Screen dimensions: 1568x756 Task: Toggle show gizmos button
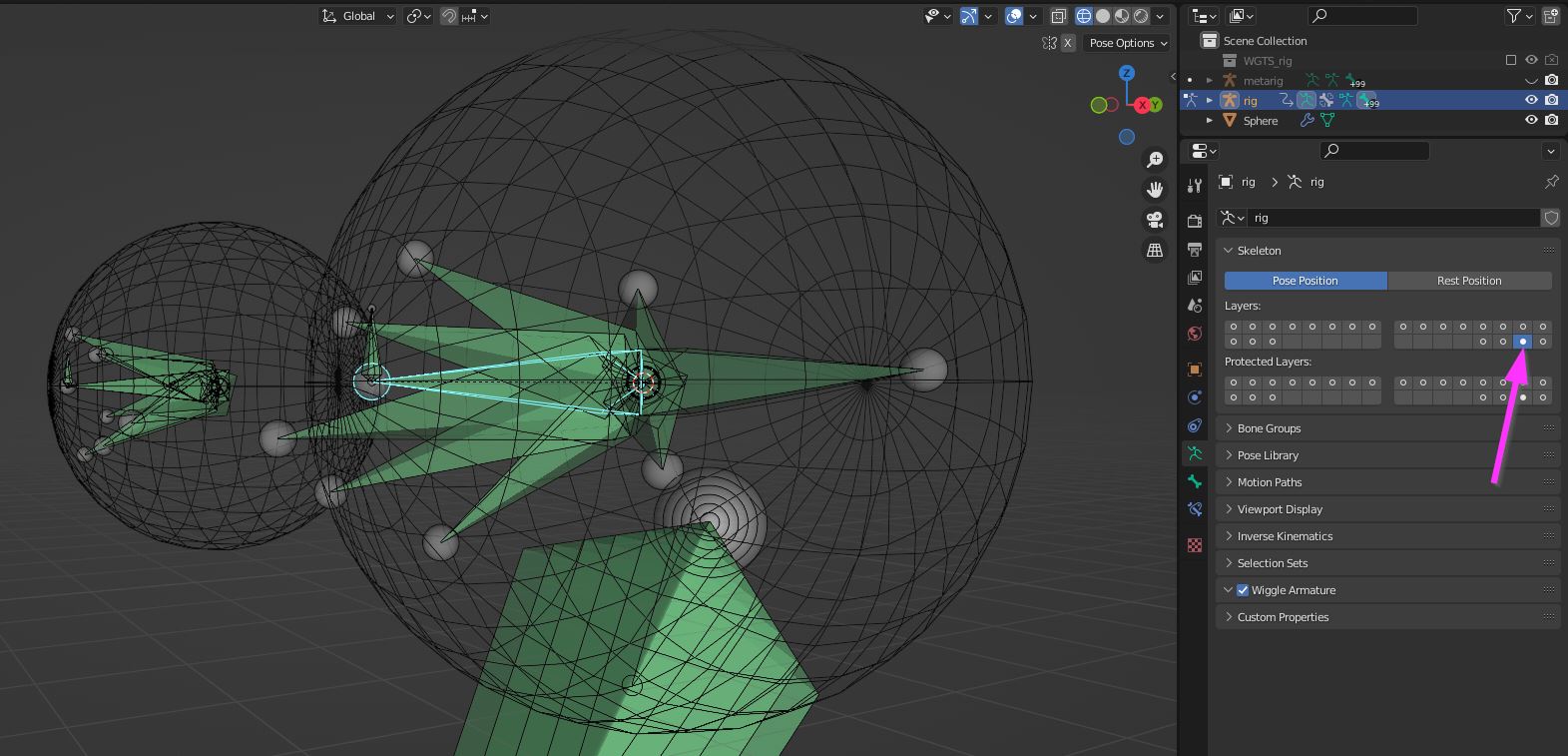[968, 16]
